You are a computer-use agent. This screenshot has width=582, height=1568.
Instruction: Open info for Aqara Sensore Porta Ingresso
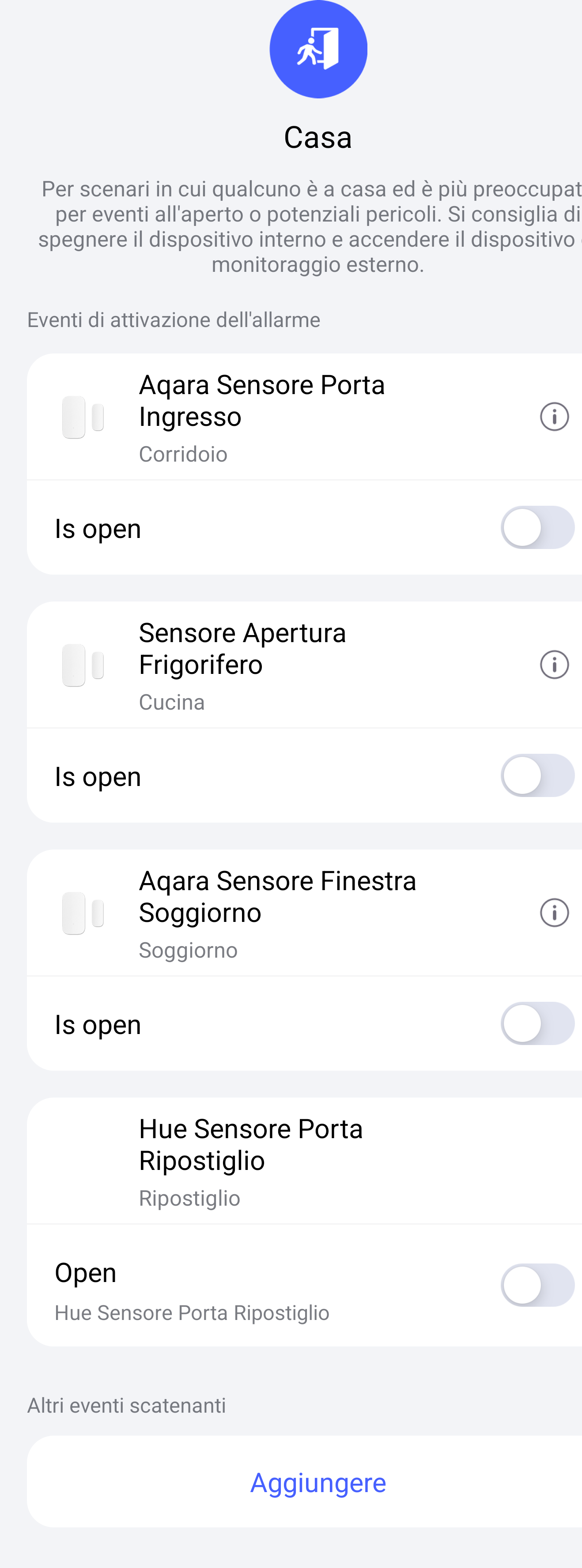[x=554, y=417]
